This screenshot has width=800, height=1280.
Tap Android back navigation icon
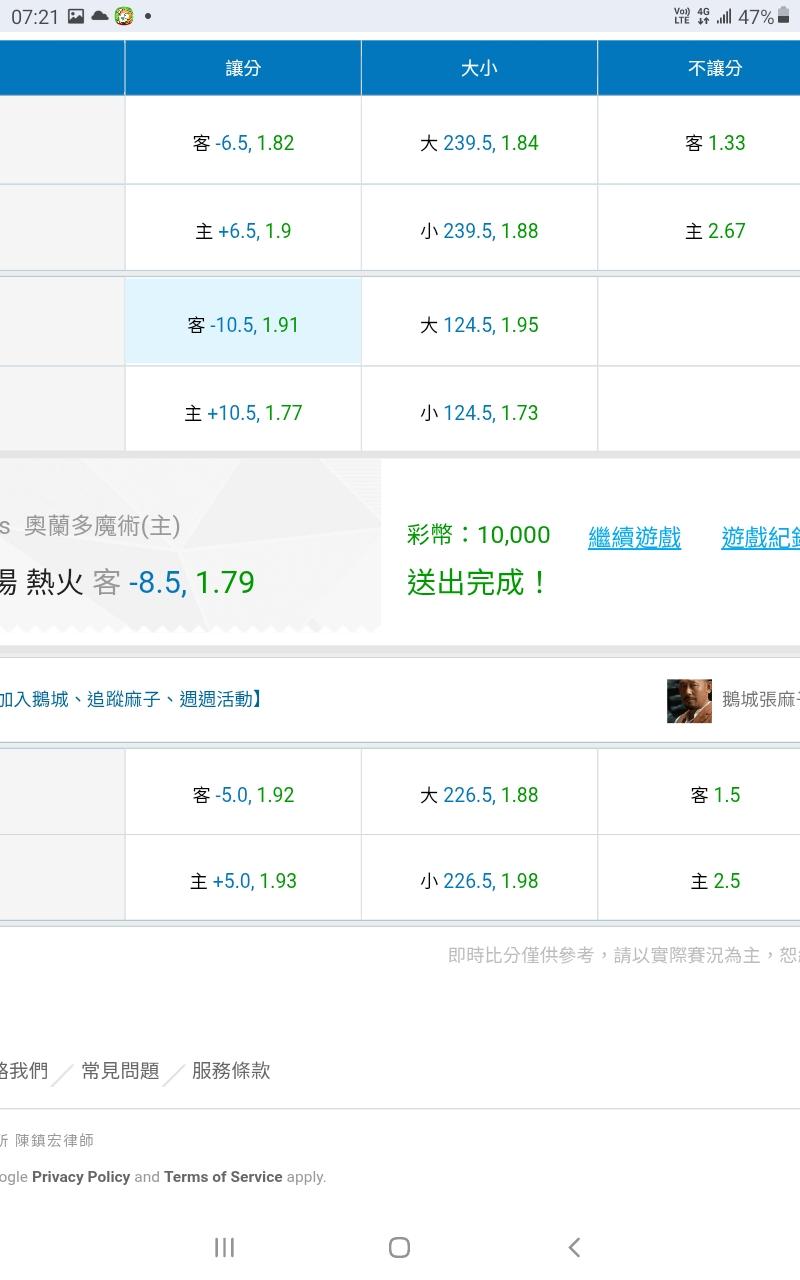point(574,1247)
